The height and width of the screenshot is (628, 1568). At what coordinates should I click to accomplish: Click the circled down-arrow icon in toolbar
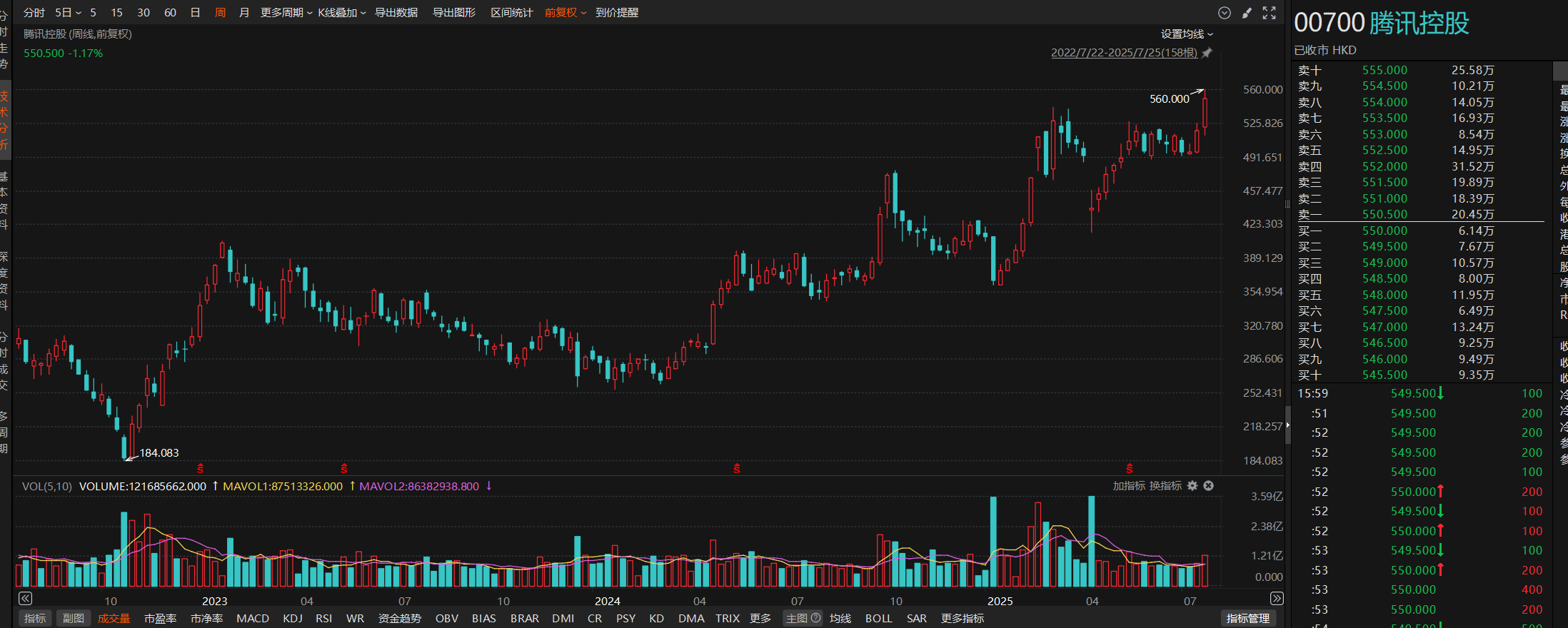(x=1224, y=13)
